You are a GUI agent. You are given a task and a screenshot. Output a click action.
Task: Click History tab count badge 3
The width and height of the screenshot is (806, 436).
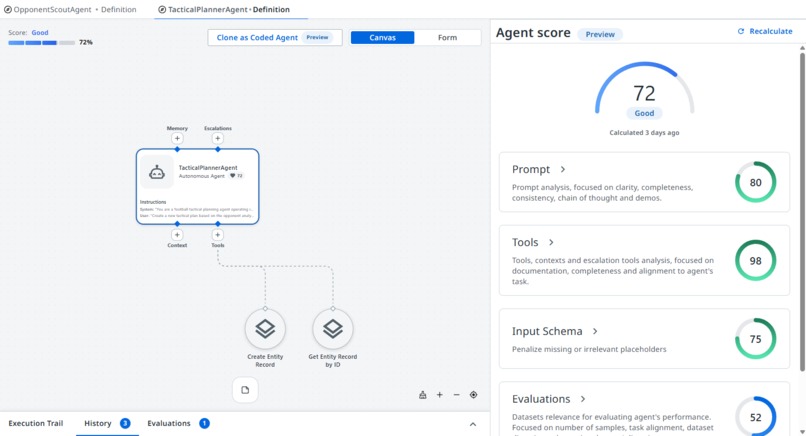coord(125,423)
